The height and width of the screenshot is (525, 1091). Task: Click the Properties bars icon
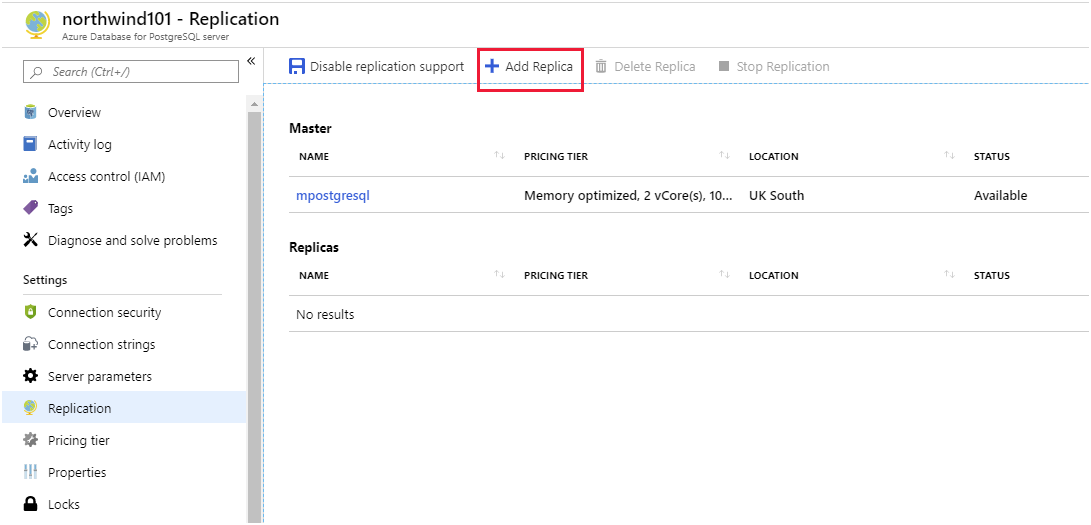(x=30, y=472)
